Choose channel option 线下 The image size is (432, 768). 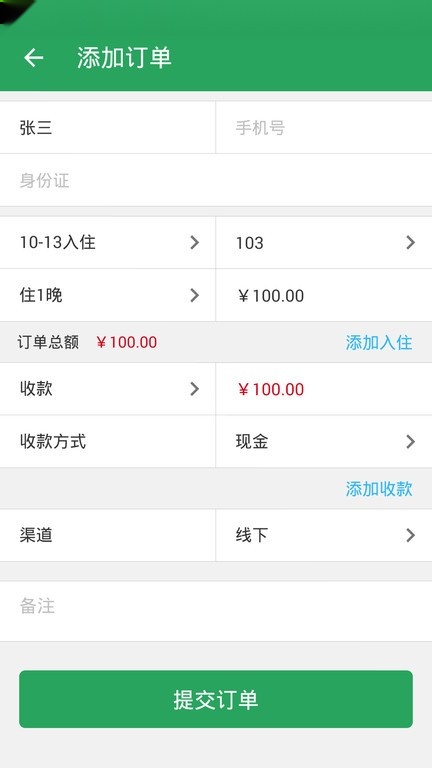[x=324, y=535]
